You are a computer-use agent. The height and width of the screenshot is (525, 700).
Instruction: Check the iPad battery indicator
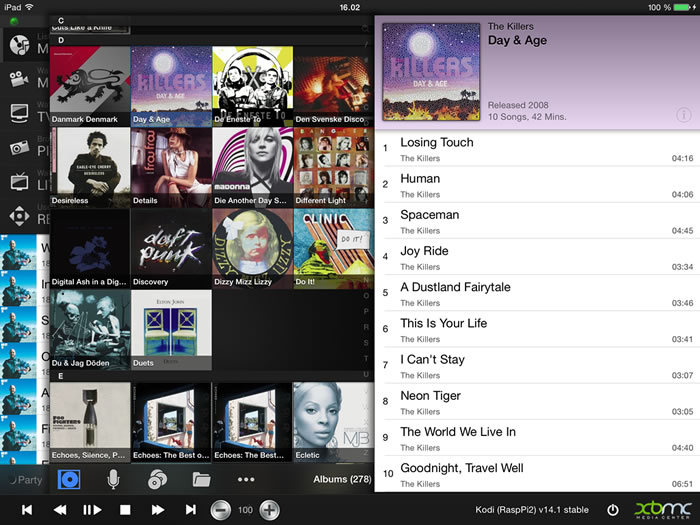pos(683,8)
